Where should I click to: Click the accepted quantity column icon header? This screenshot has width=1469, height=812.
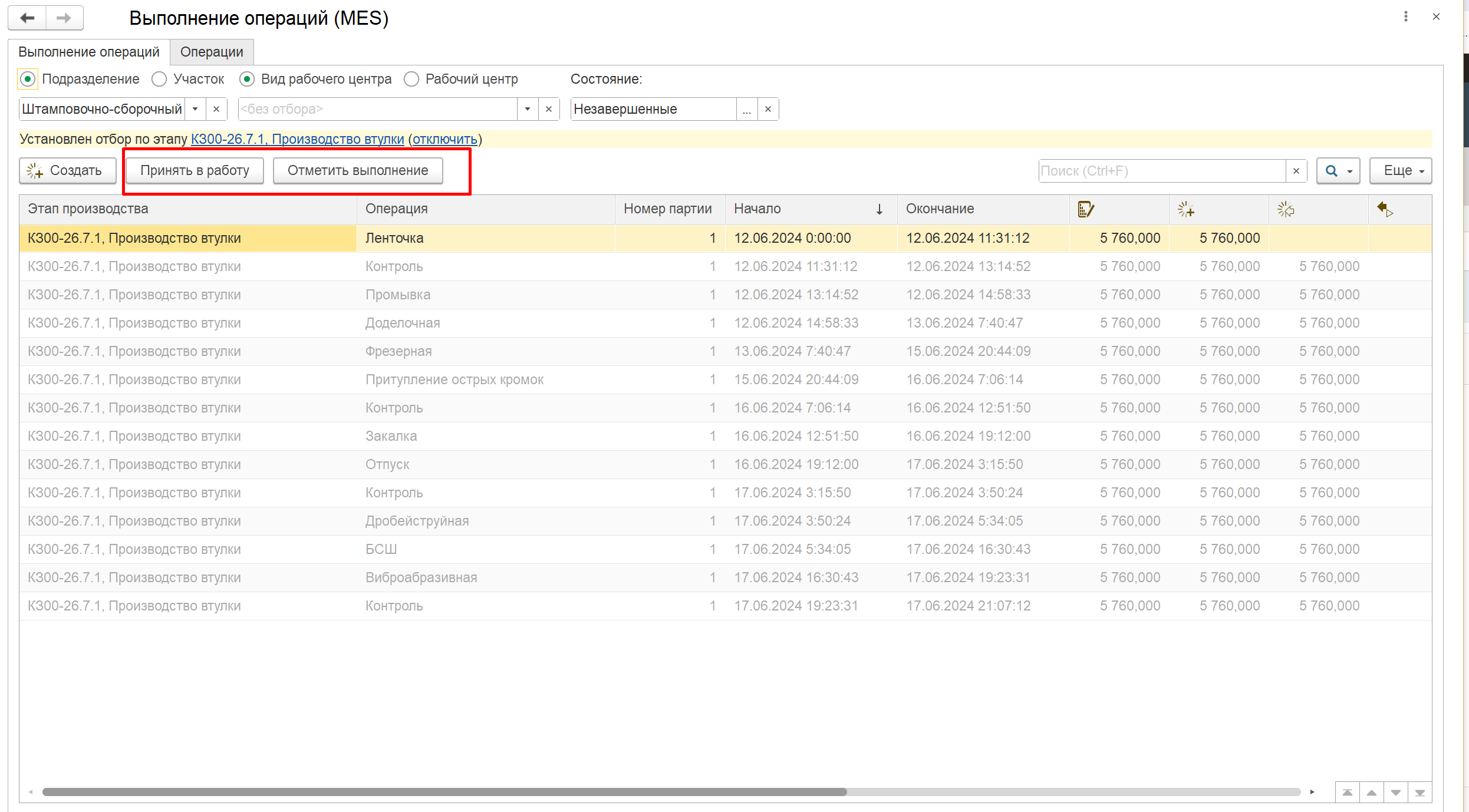click(x=1285, y=209)
